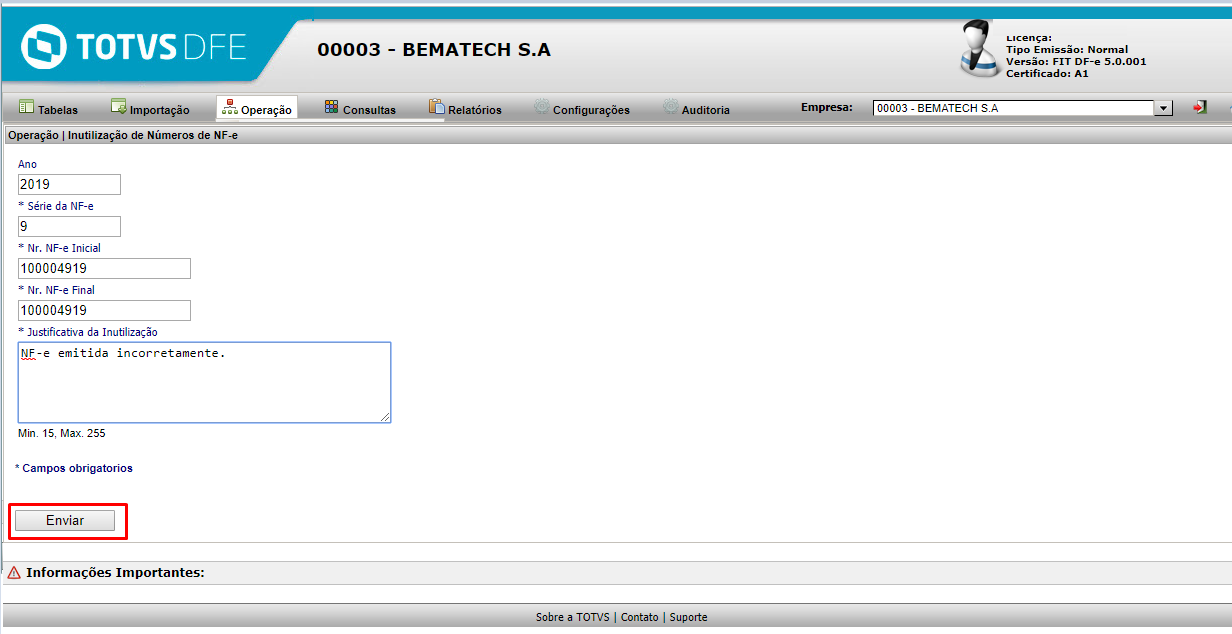The image size is (1232, 634).
Task: Click the Inutilização de Números de NF-e breadcrumb
Action: pos(153,134)
